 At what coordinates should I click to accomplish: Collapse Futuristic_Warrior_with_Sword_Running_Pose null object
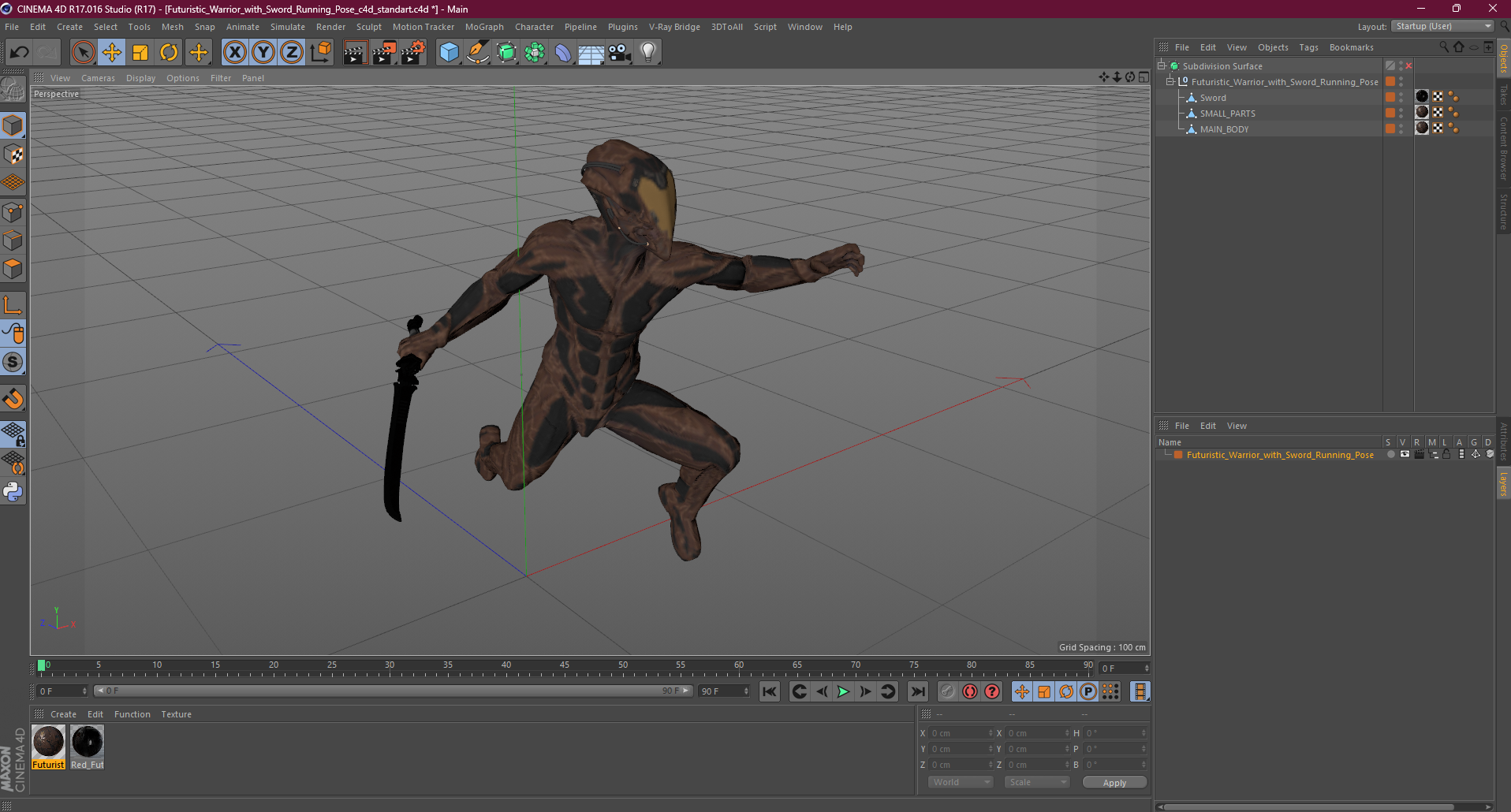pos(1170,82)
